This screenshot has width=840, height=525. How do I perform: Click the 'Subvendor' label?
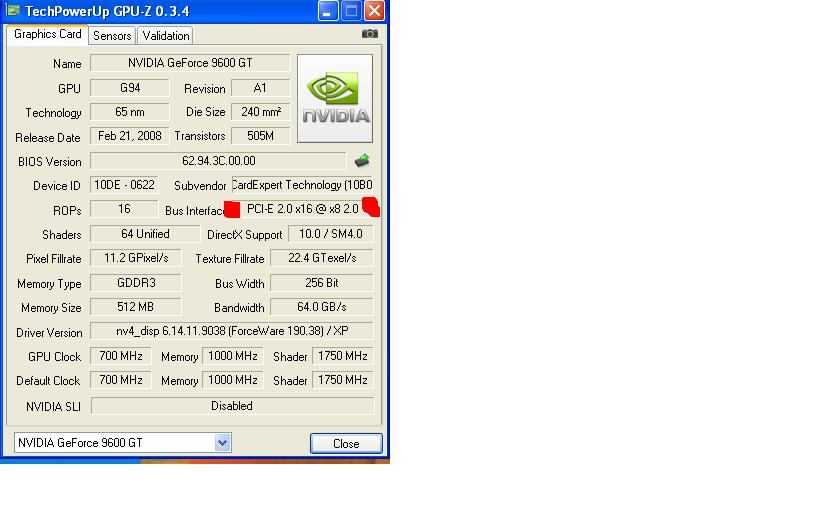(x=200, y=186)
